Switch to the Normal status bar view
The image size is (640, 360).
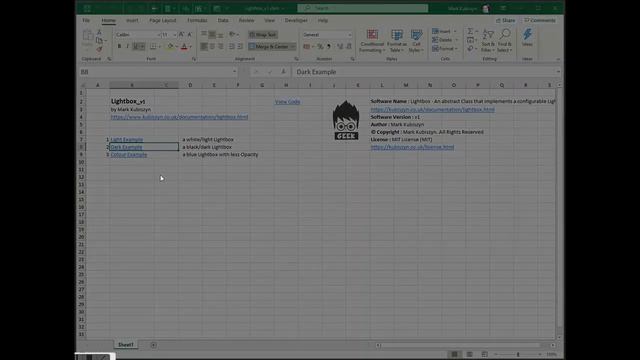(x=454, y=354)
